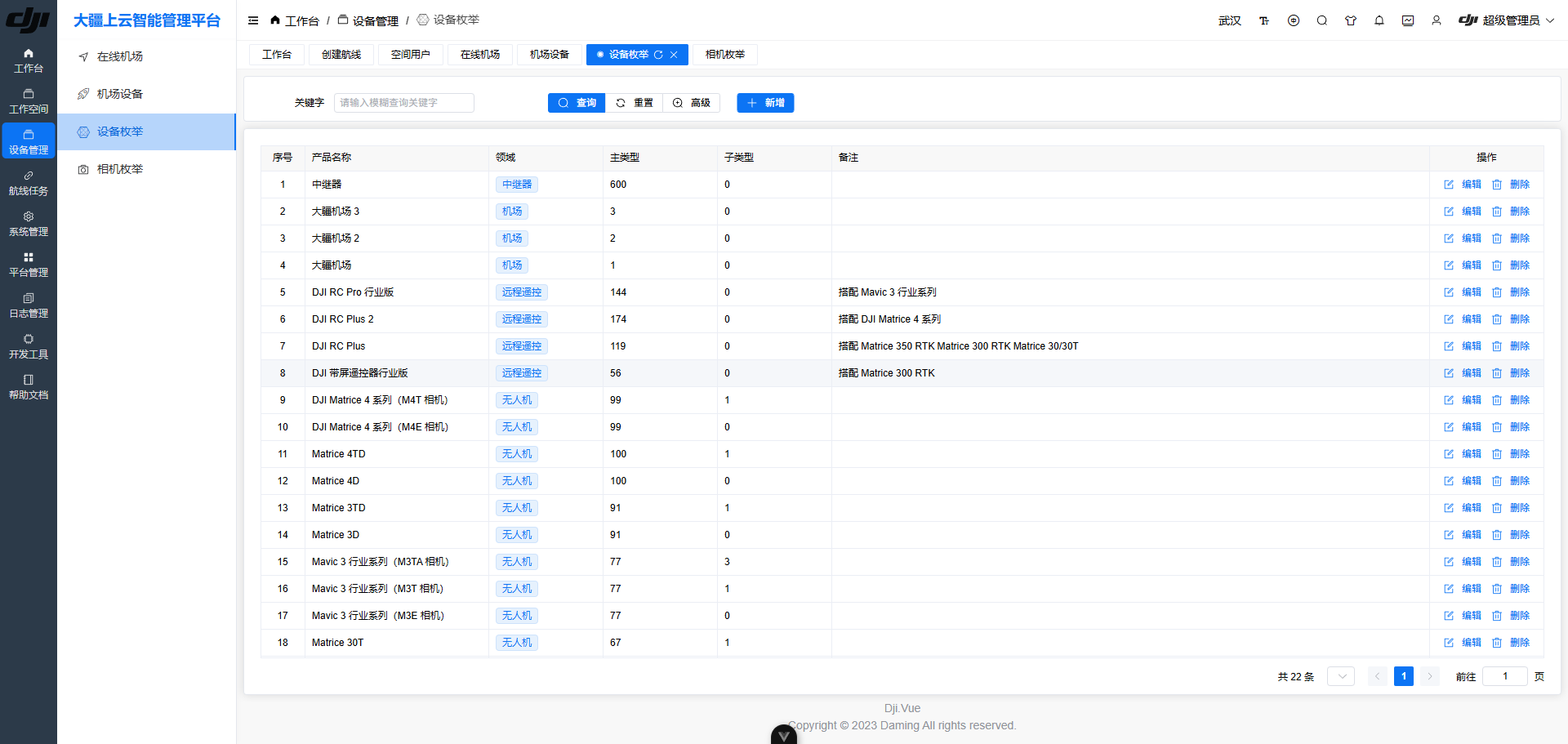Open the monitor chart icon in header

point(1408,20)
